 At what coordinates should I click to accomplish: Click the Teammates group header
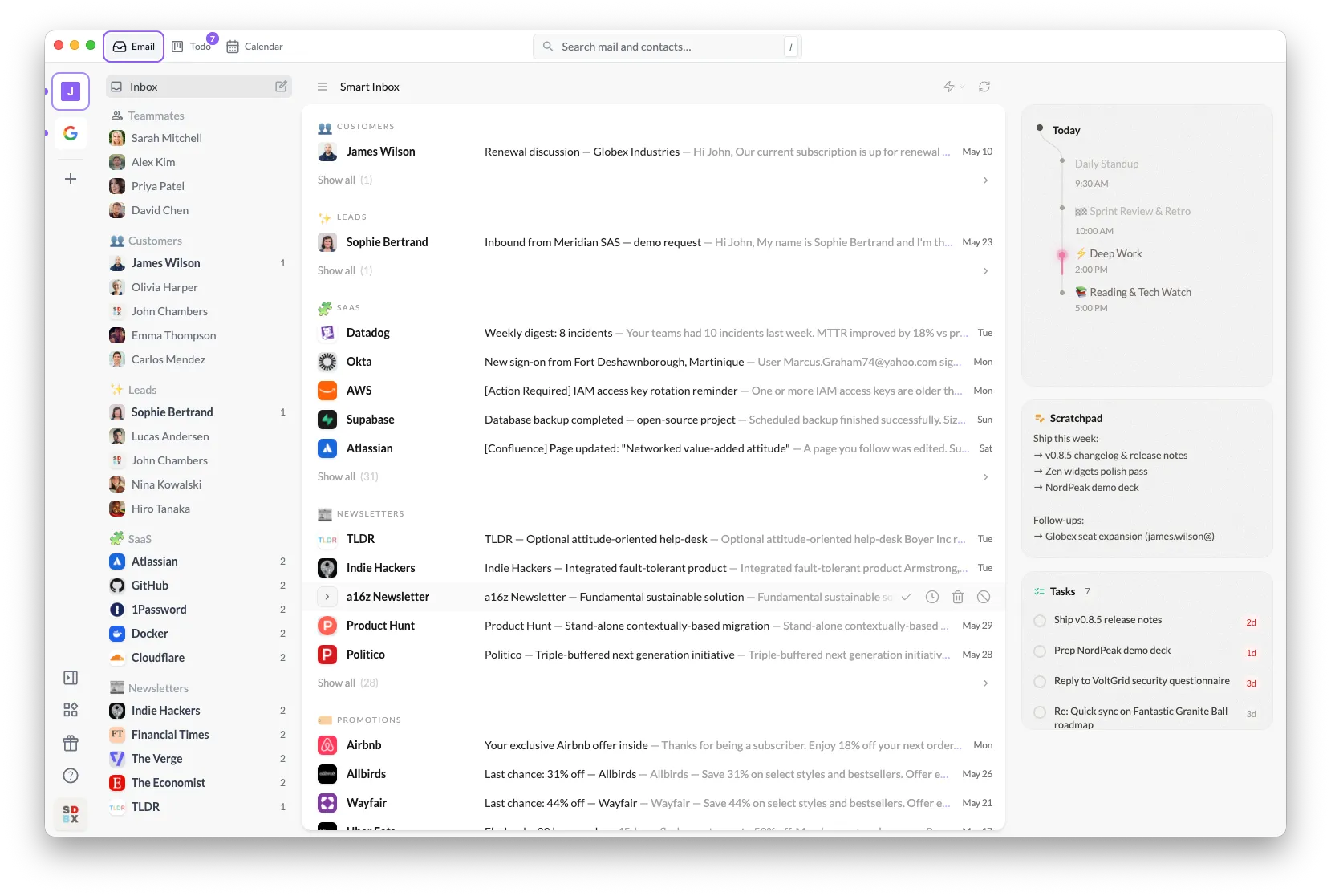(148, 116)
